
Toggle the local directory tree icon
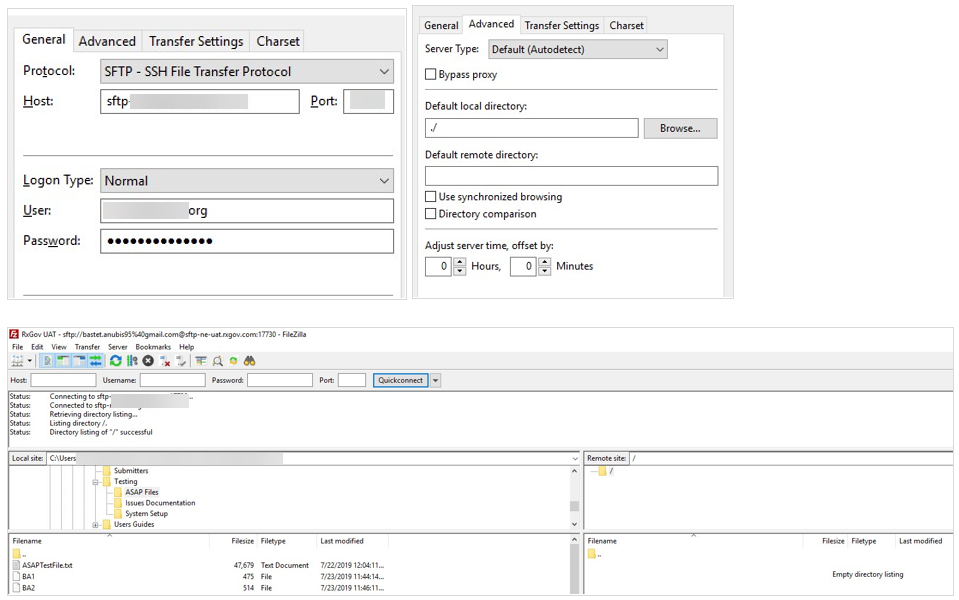click(63, 361)
